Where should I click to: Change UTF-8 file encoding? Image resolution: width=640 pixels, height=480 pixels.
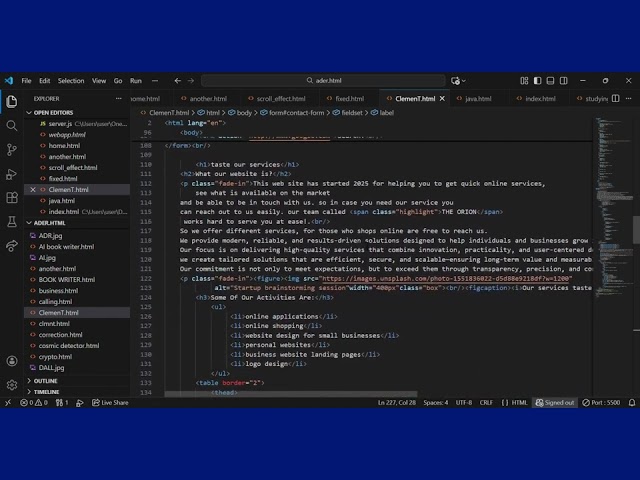[464, 402]
